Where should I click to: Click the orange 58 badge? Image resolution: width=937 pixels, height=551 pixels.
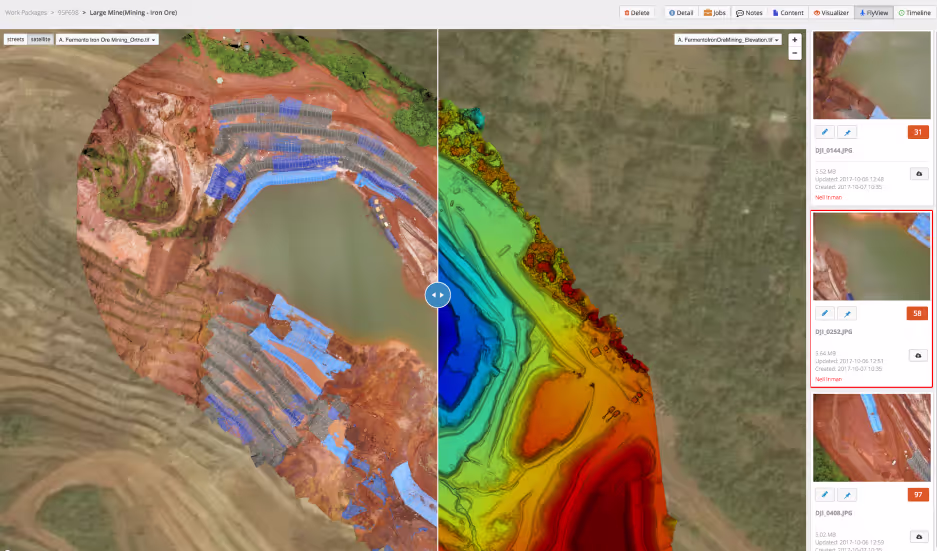[x=917, y=313]
